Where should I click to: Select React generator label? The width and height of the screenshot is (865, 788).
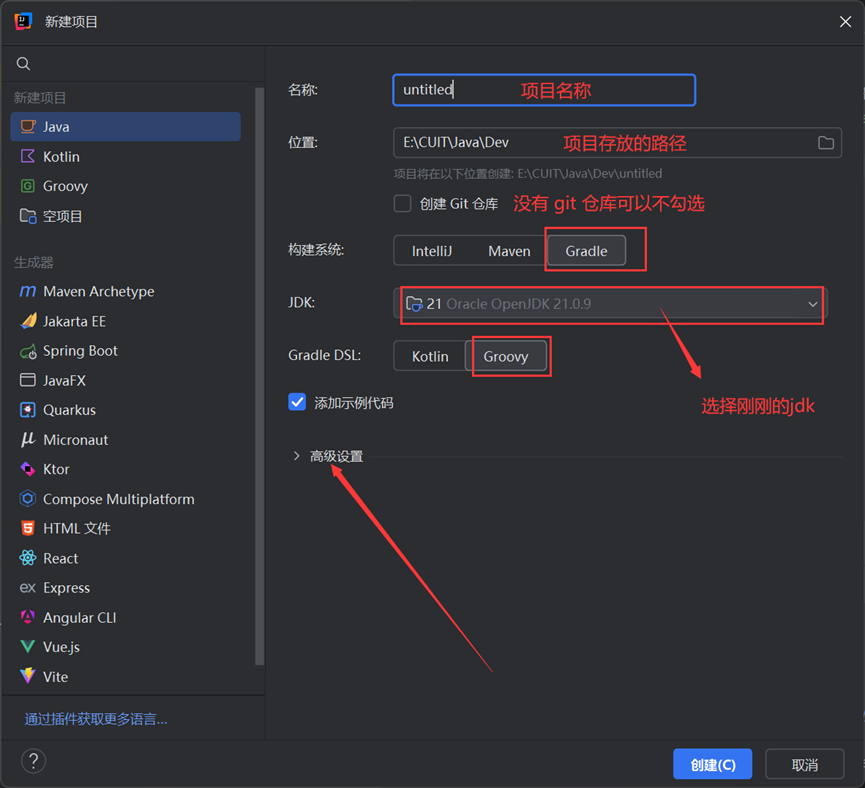click(60, 558)
